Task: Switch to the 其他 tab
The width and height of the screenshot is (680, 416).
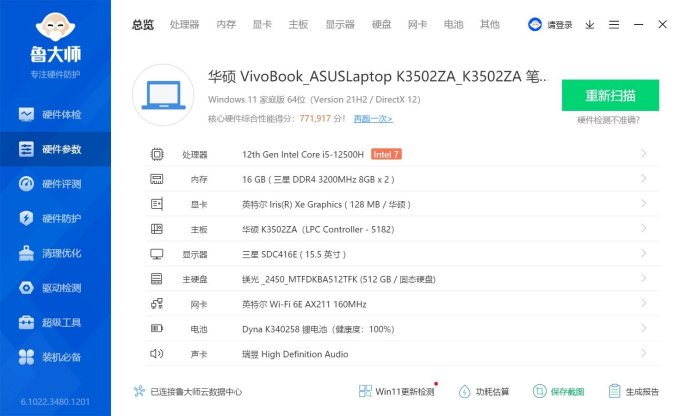Action: [x=490, y=25]
